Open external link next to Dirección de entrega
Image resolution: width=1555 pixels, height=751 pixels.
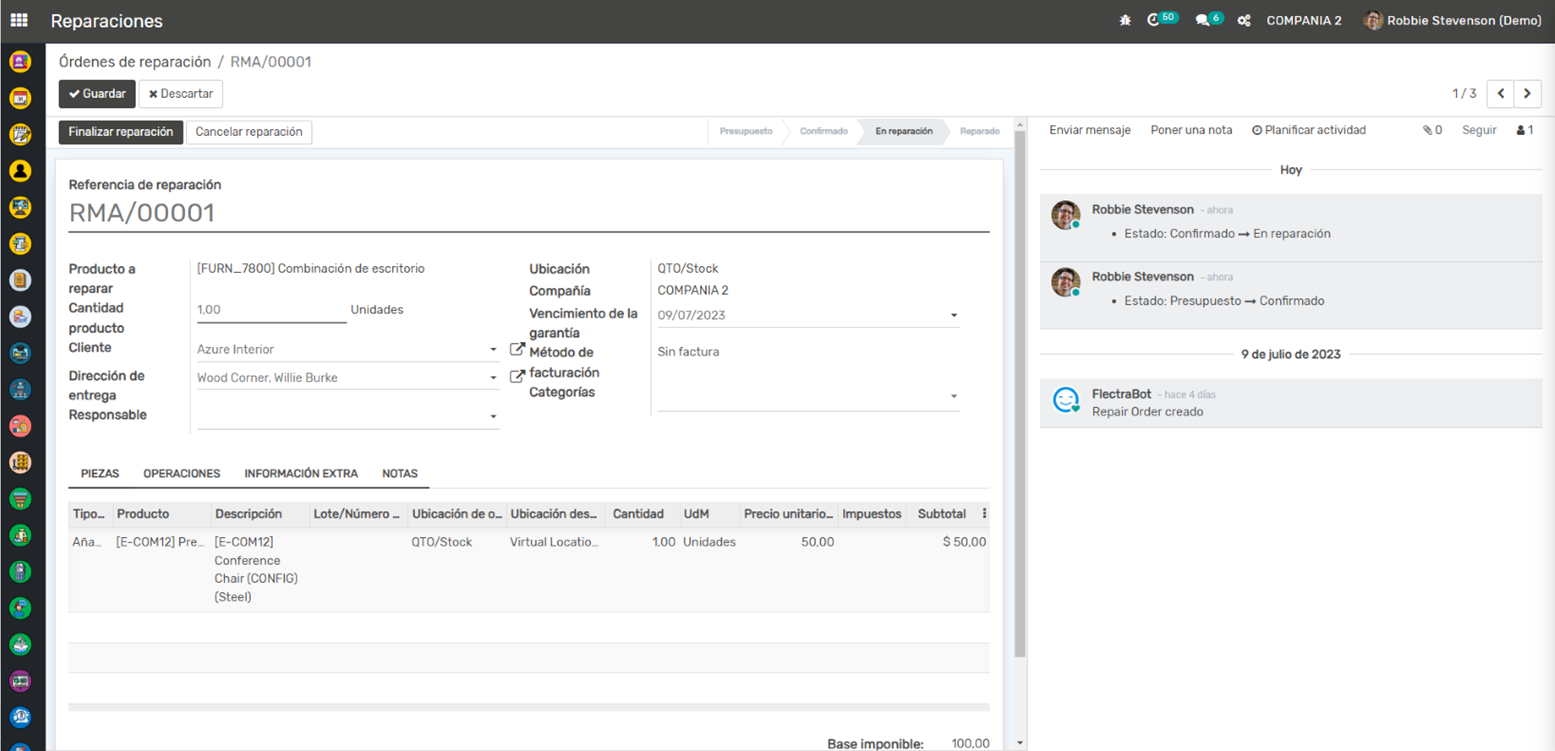(517, 377)
